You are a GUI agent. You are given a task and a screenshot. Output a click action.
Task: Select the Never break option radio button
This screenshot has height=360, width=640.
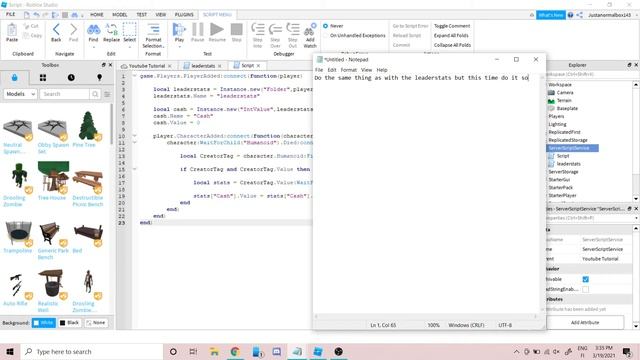coord(325,26)
